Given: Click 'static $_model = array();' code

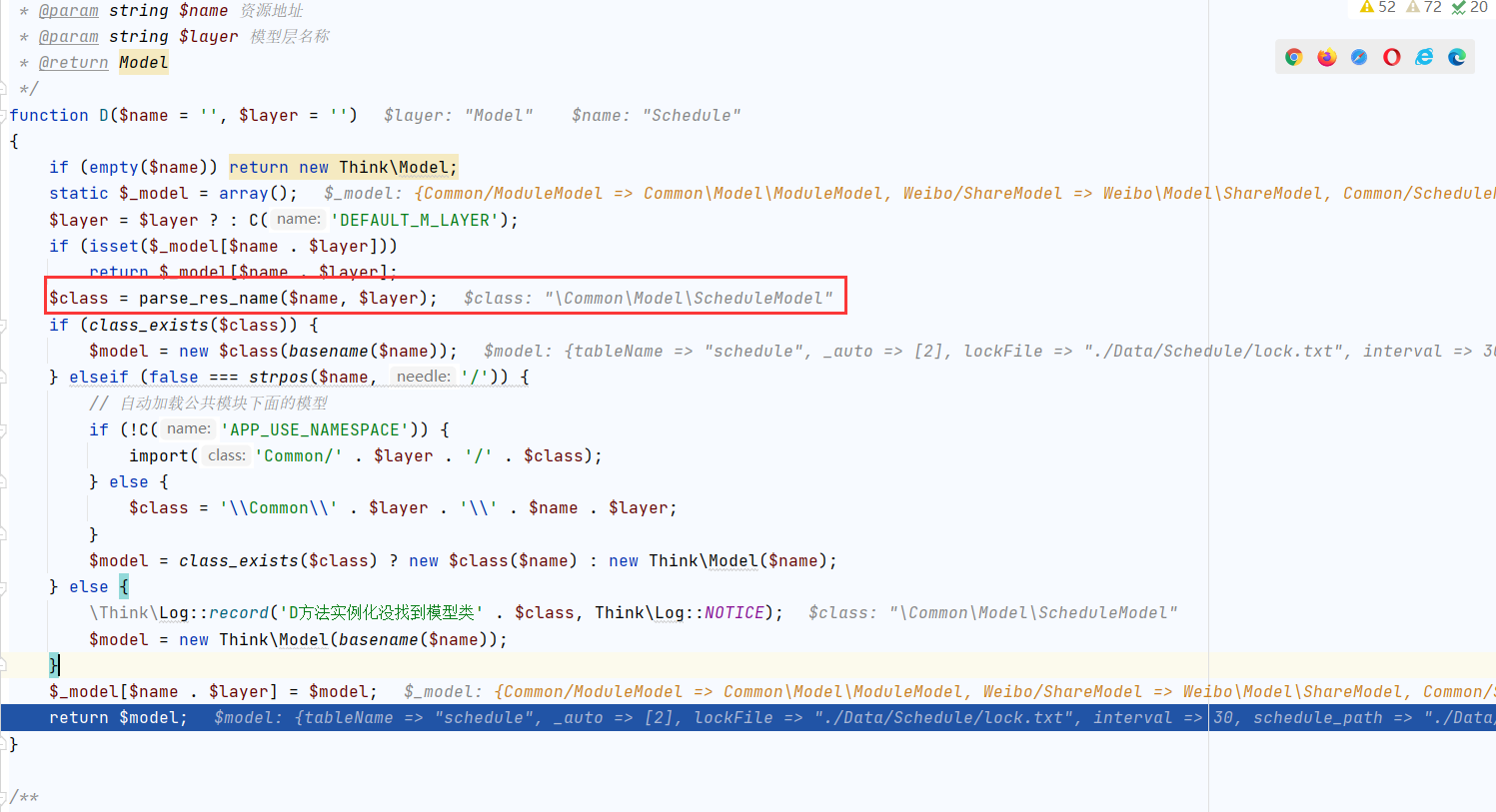Looking at the screenshot, I should [174, 193].
